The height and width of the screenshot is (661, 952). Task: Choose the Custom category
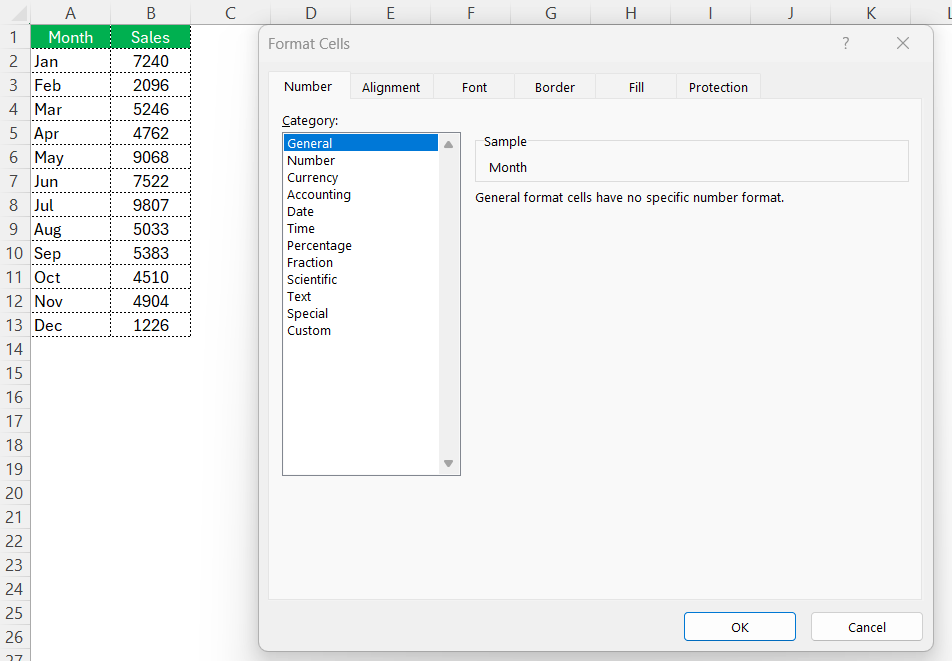click(x=361, y=330)
